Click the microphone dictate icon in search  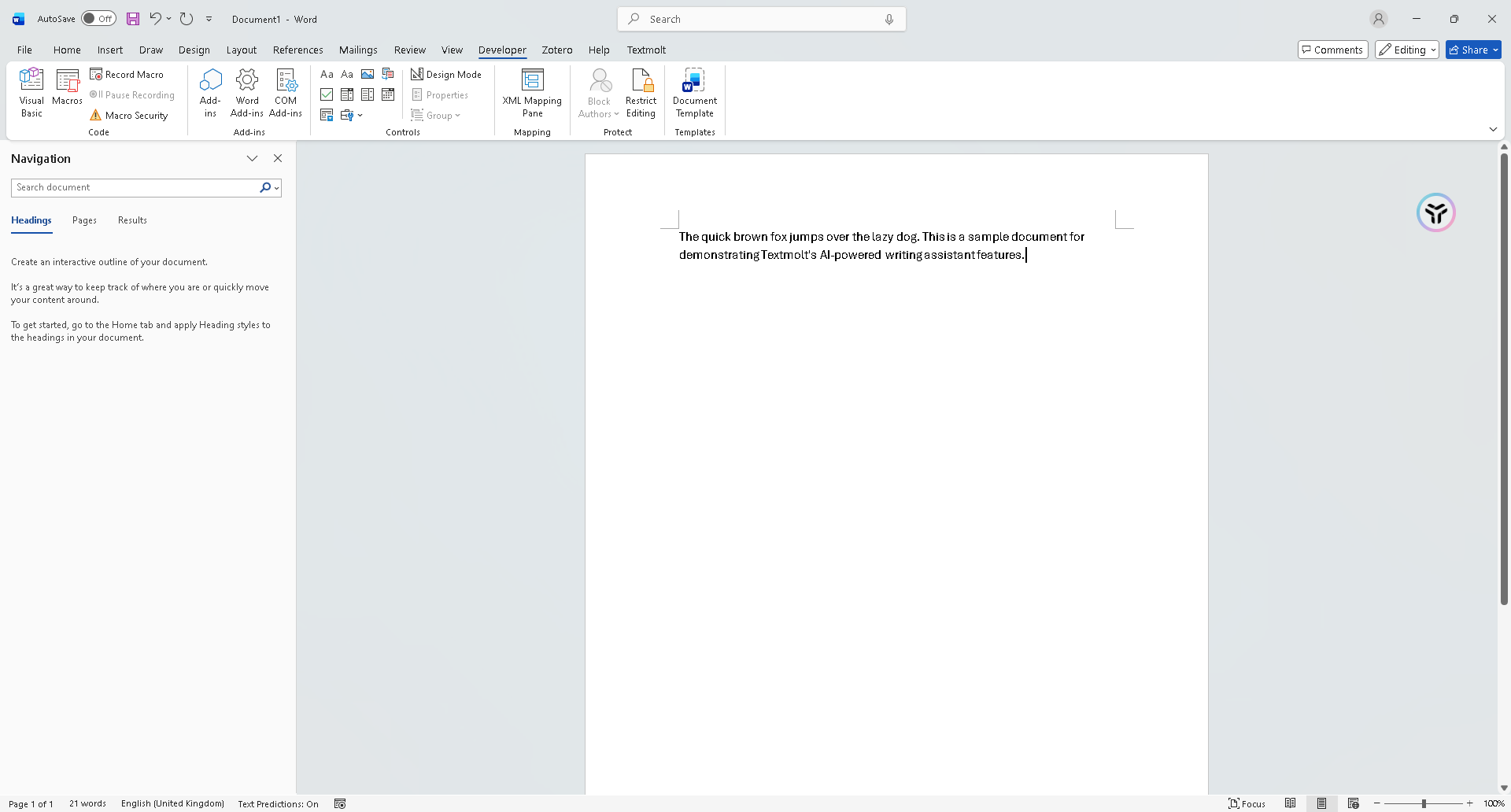pyautogui.click(x=889, y=19)
